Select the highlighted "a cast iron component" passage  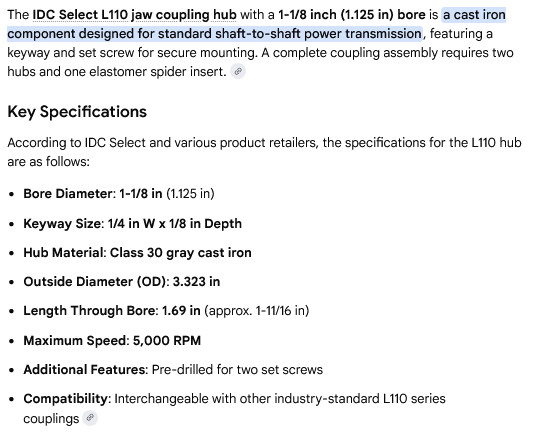(x=256, y=24)
